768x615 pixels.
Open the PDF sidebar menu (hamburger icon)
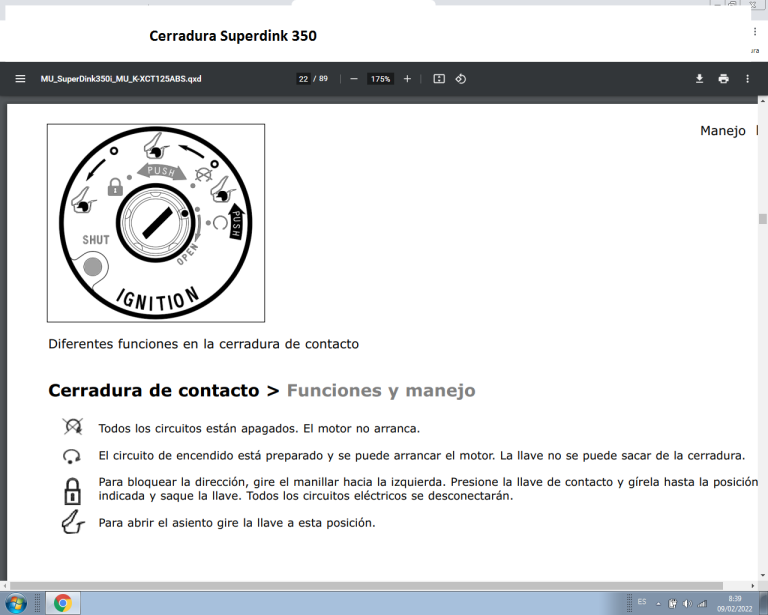tap(20, 79)
